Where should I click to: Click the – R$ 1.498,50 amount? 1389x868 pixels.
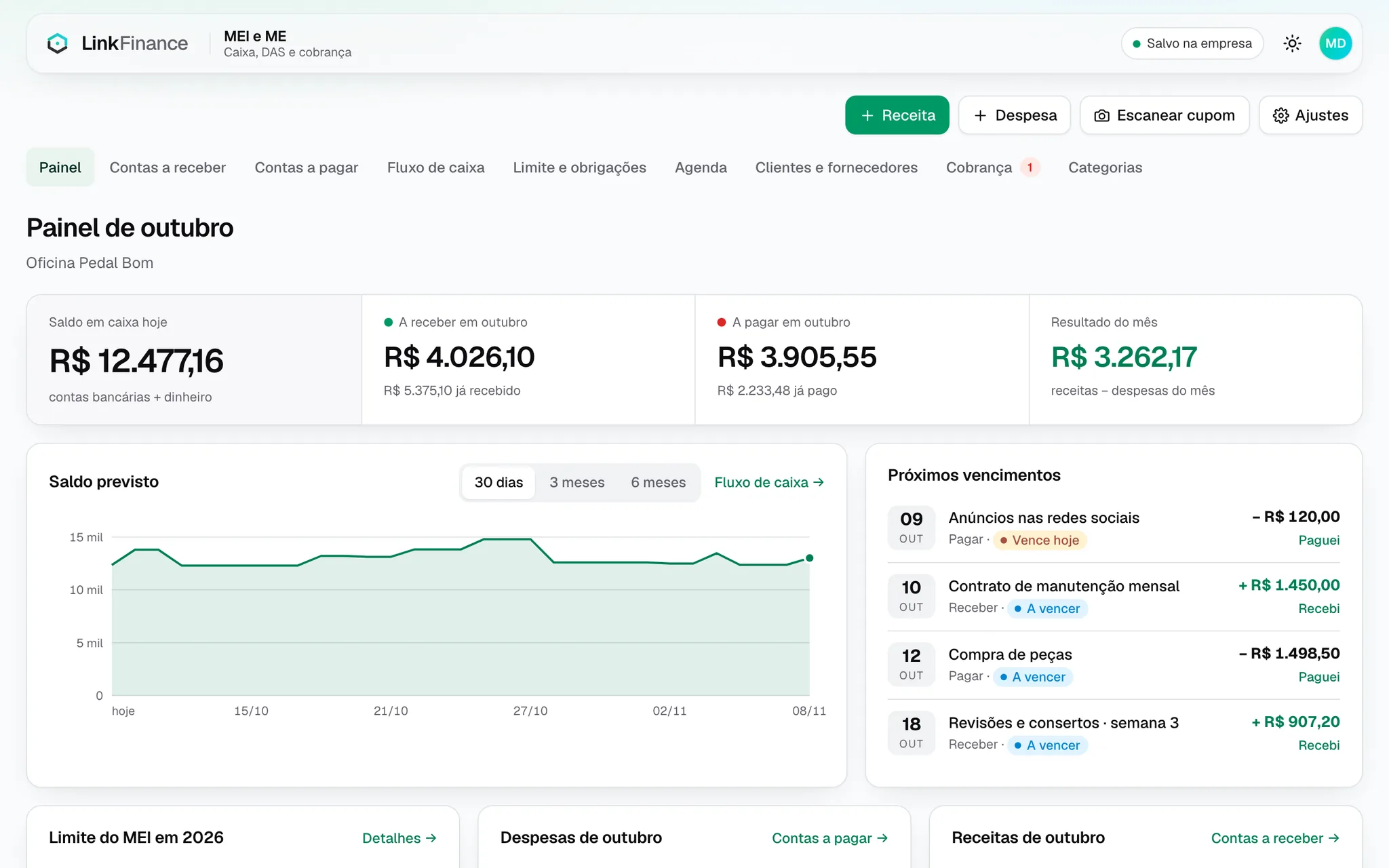[x=1289, y=654]
